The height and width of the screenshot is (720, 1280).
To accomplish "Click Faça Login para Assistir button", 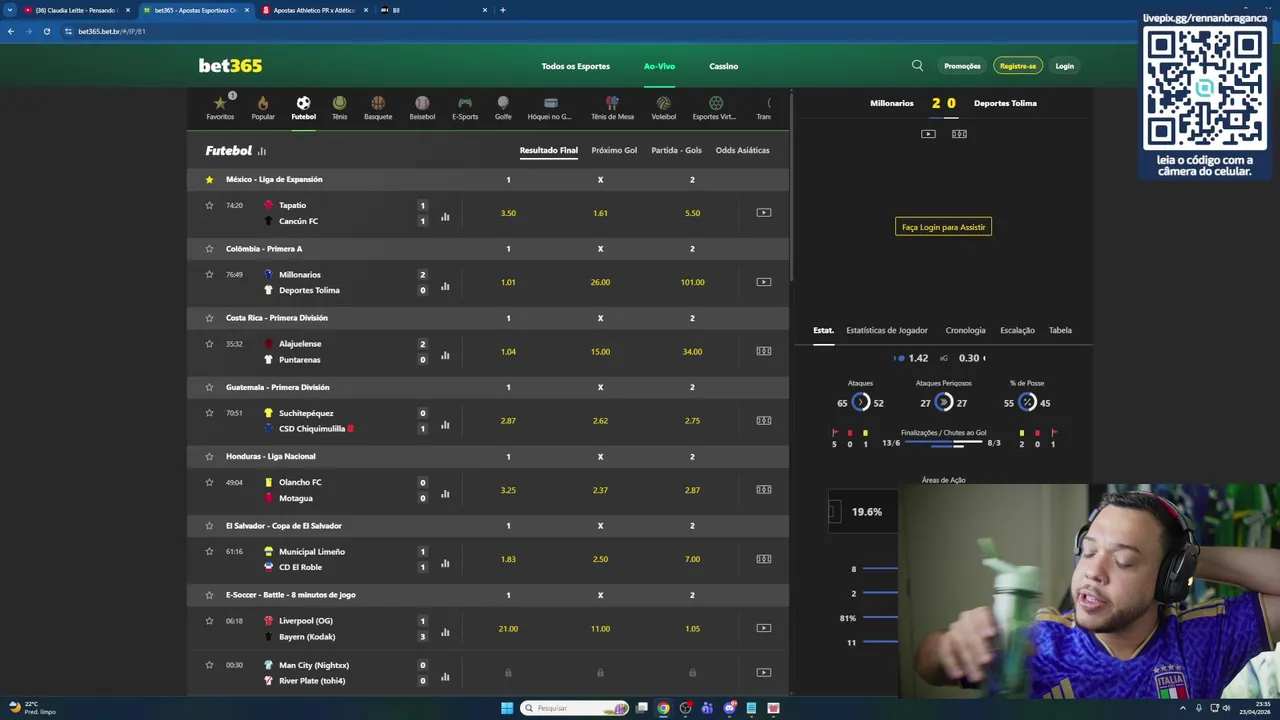I will (943, 227).
